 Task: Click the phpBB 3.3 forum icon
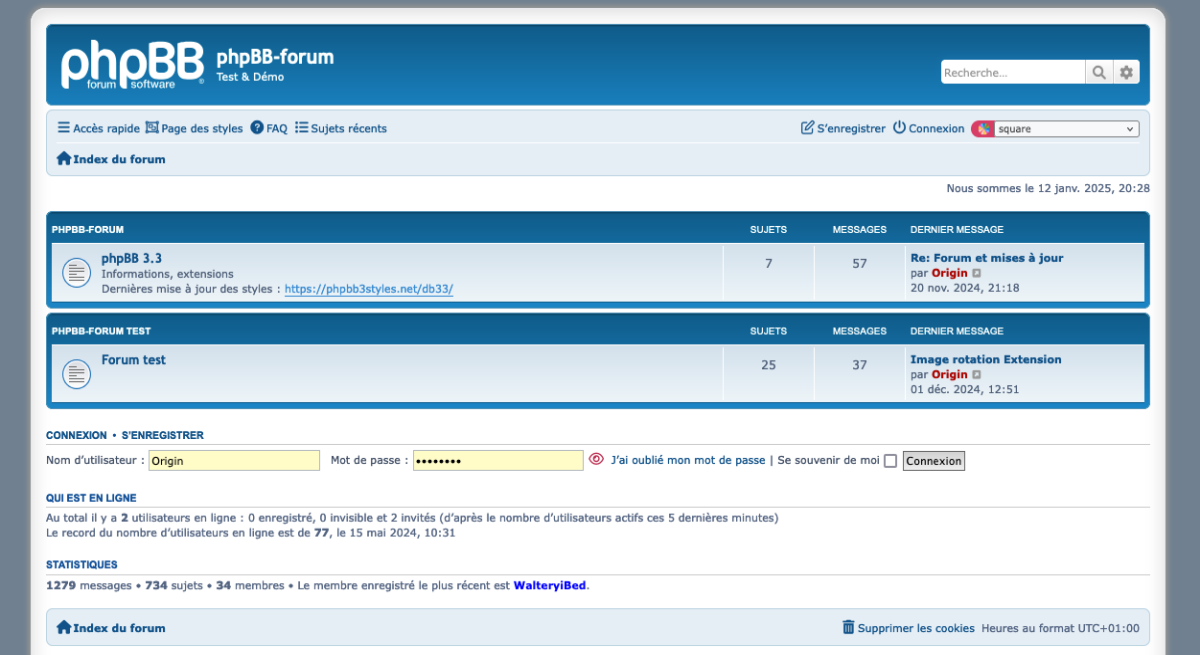tap(77, 272)
